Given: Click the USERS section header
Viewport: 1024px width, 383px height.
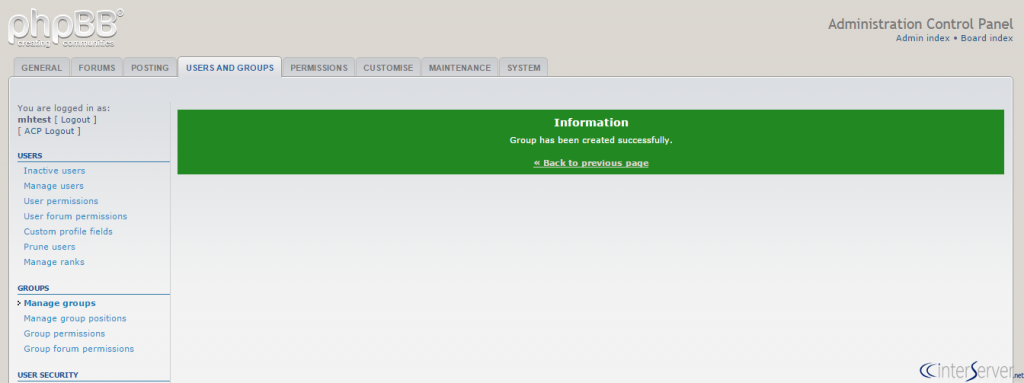Looking at the screenshot, I should point(30,156).
